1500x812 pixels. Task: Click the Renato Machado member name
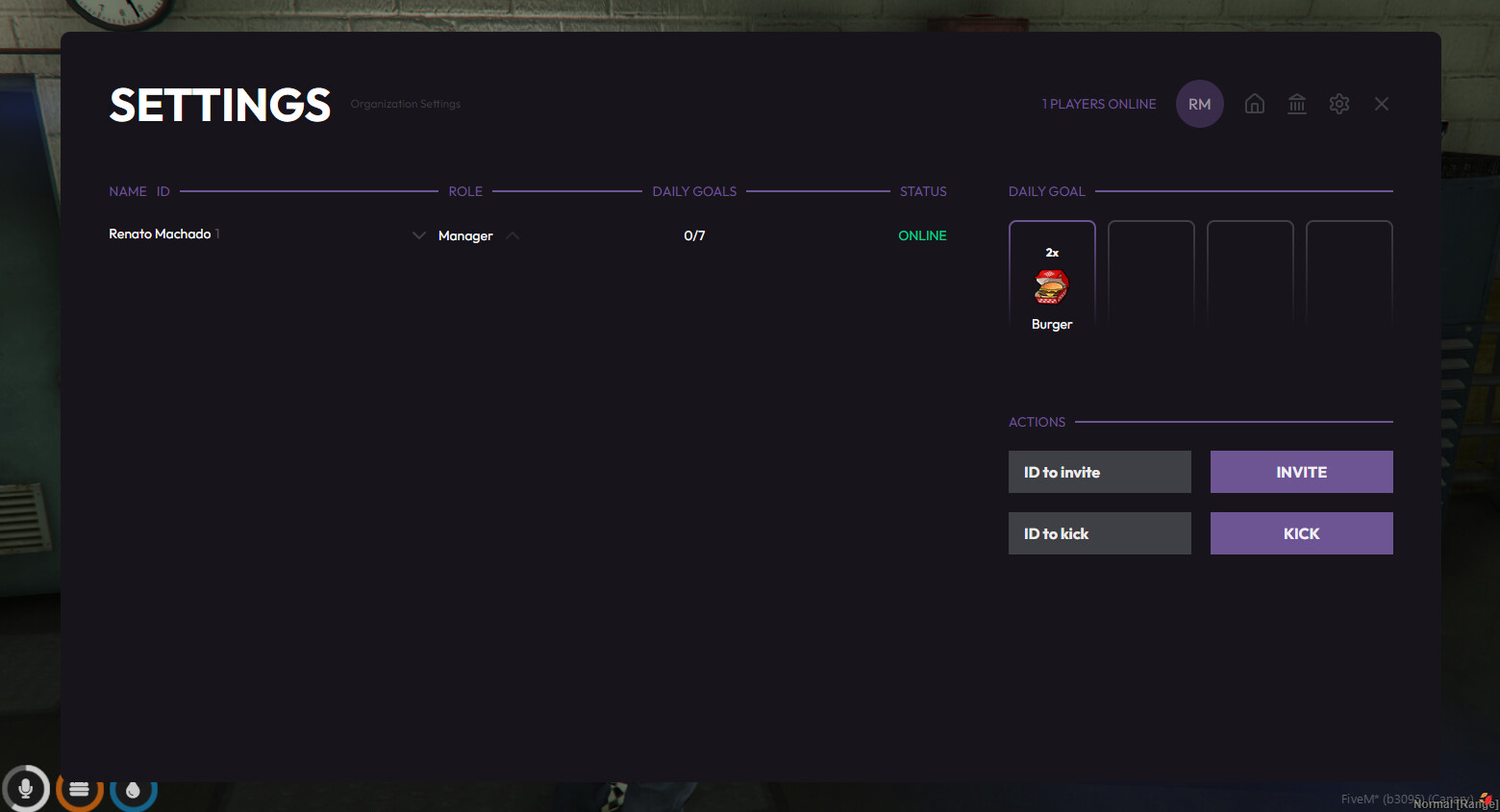pyautogui.click(x=160, y=234)
